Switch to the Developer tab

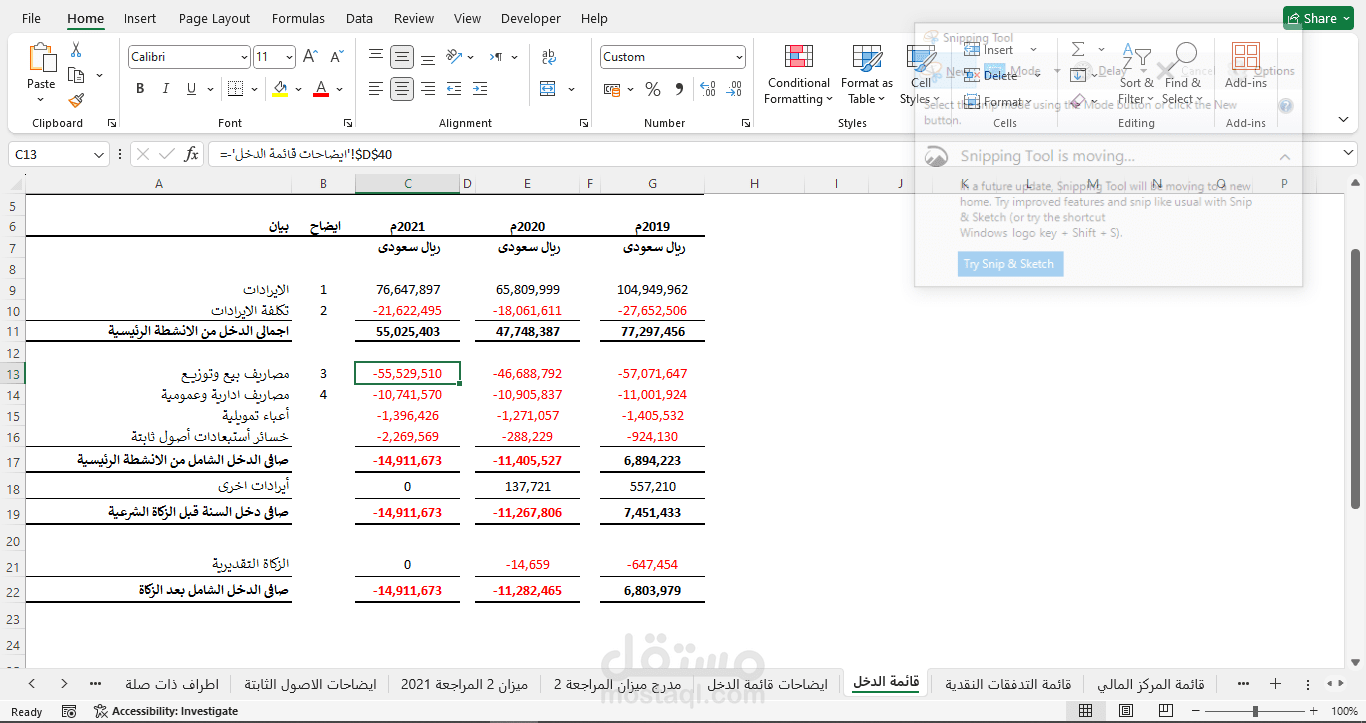point(531,18)
